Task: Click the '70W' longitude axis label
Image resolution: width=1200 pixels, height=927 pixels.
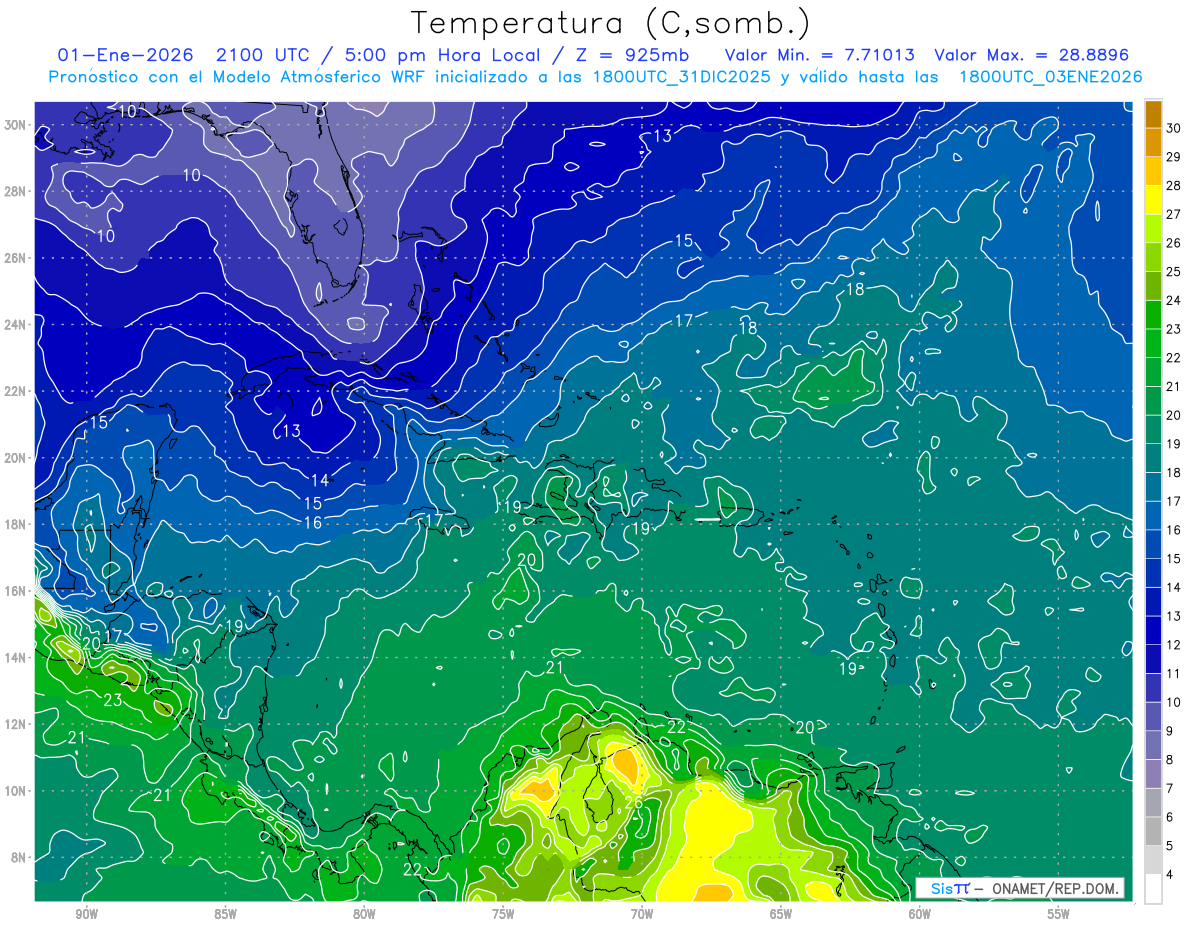Action: [x=642, y=914]
